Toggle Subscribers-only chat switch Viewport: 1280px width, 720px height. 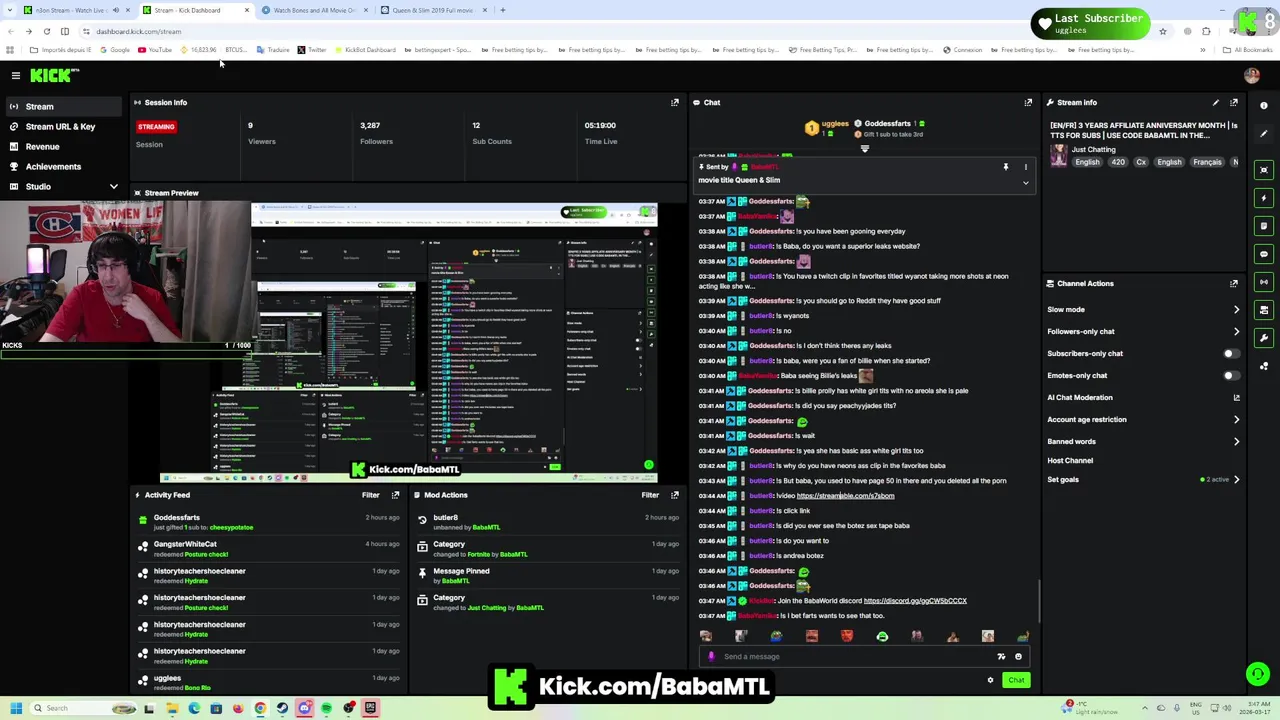(x=1231, y=354)
